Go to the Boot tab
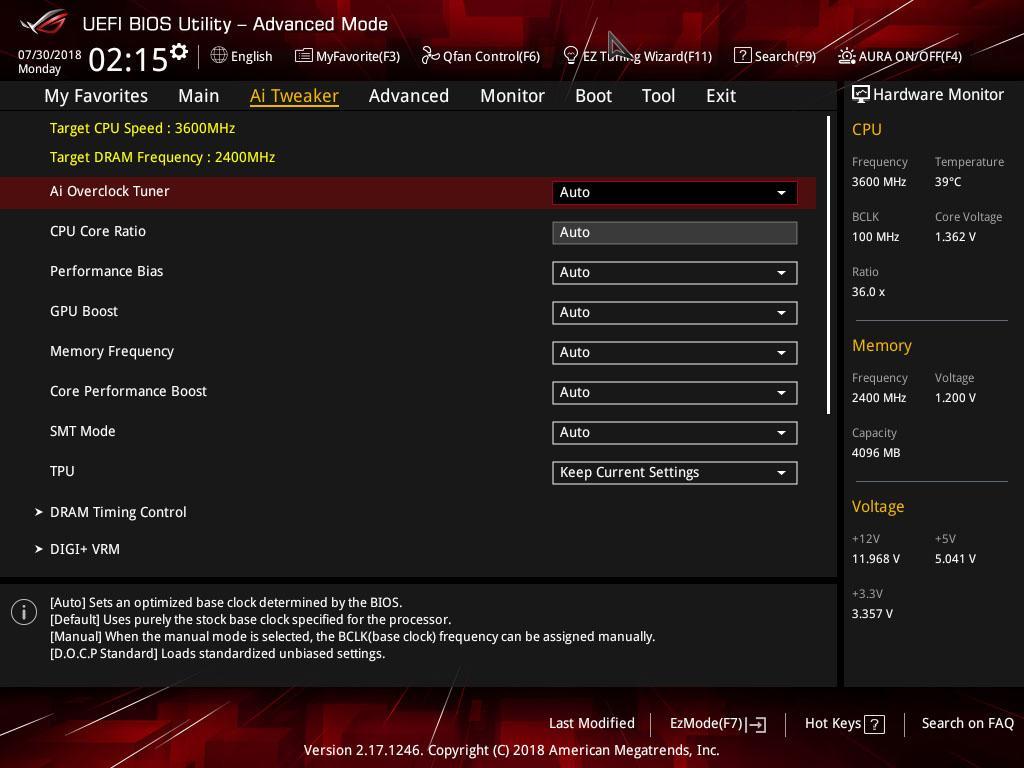This screenshot has height=768, width=1024. [593, 96]
